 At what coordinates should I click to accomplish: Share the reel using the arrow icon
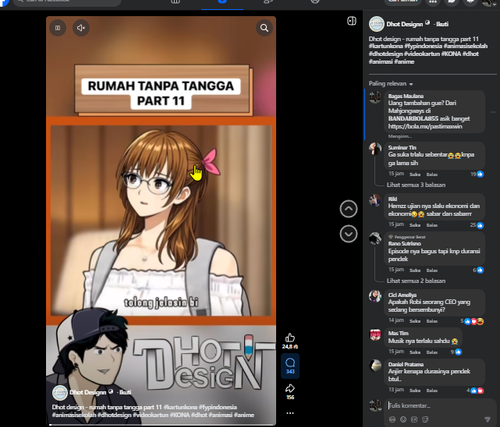290,388
